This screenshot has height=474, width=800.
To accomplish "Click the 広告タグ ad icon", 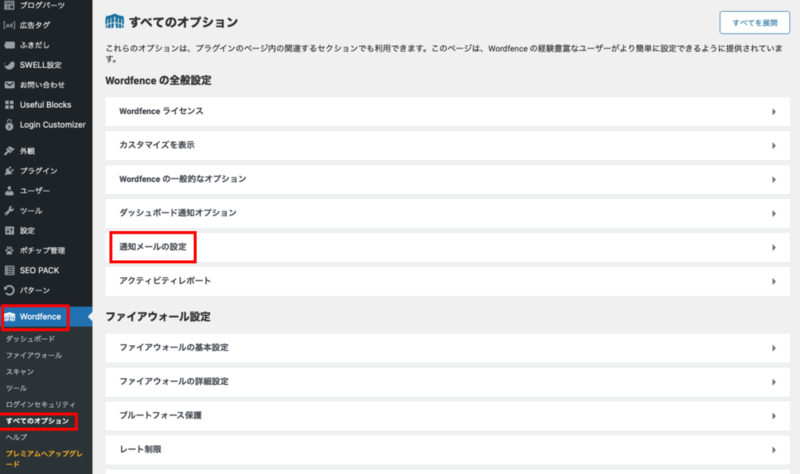I will point(9,25).
